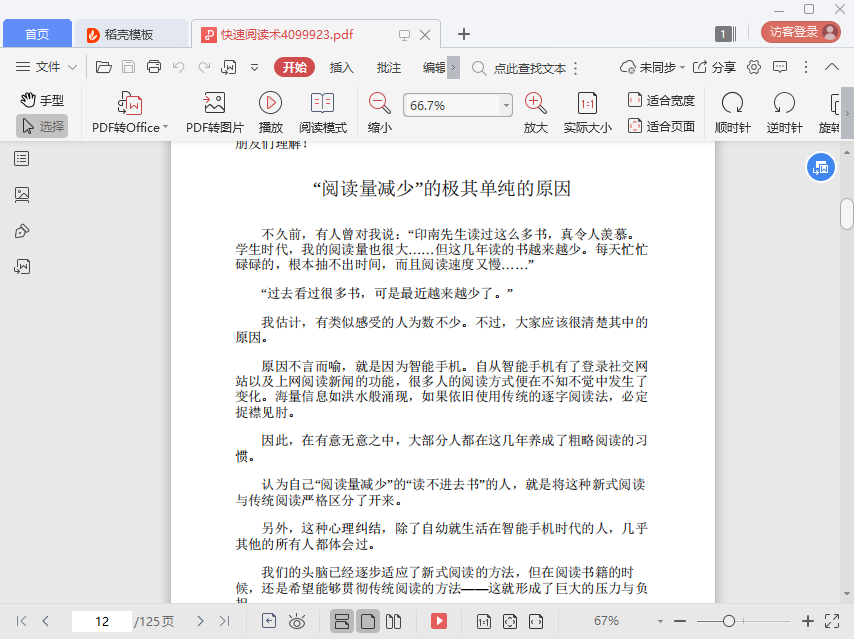Viewport: 854px width, 639px height.
Task: Click the blue floating convert button
Action: click(x=820, y=168)
